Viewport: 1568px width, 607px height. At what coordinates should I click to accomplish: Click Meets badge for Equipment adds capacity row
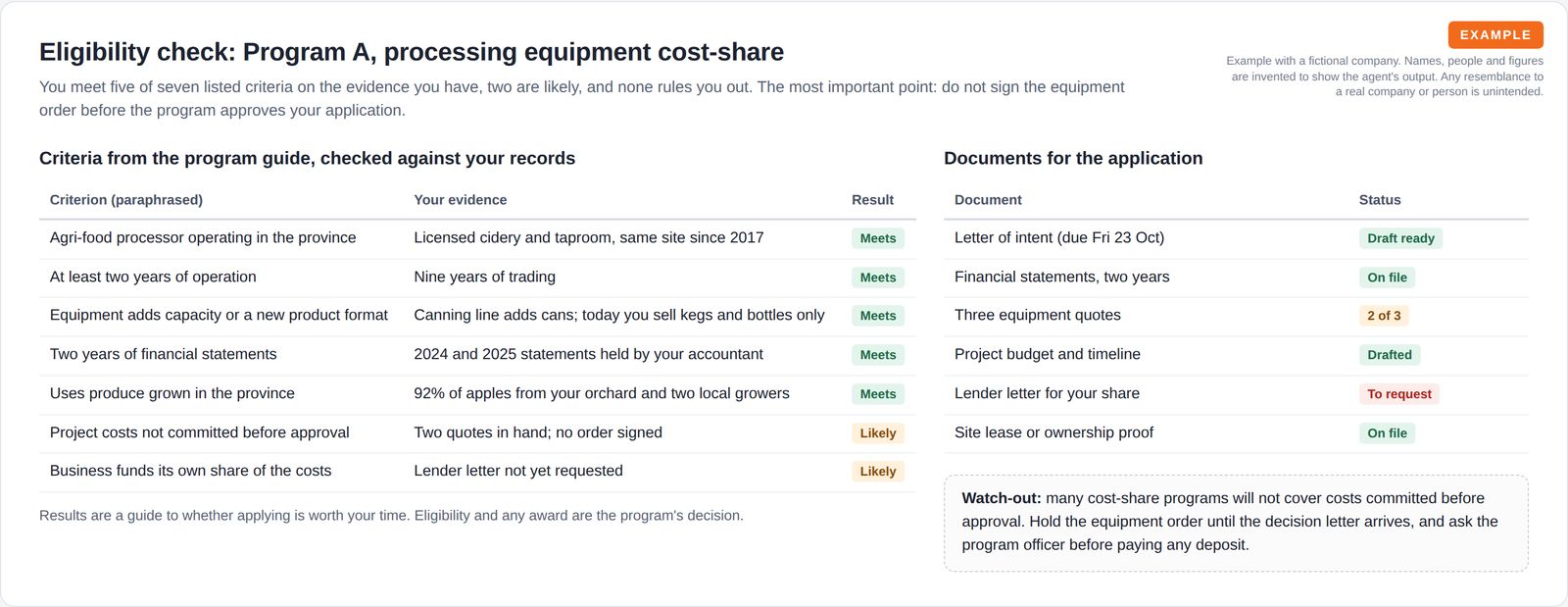[878, 316]
